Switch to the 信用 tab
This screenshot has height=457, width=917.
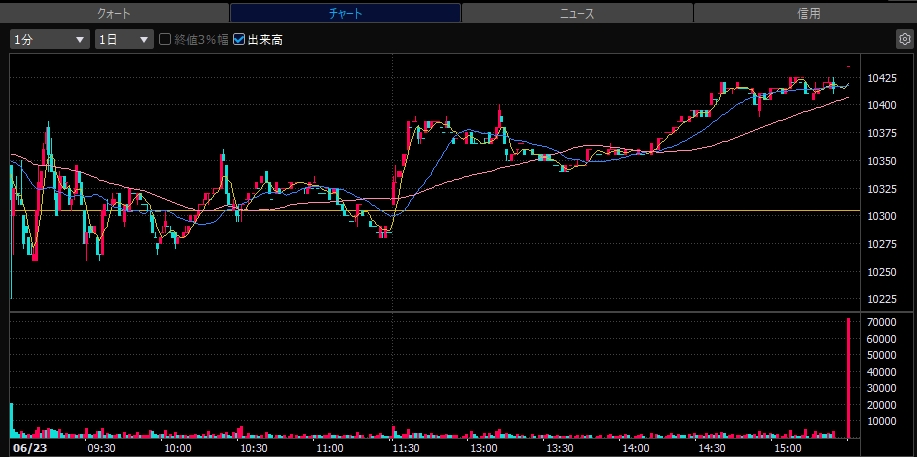coord(805,13)
